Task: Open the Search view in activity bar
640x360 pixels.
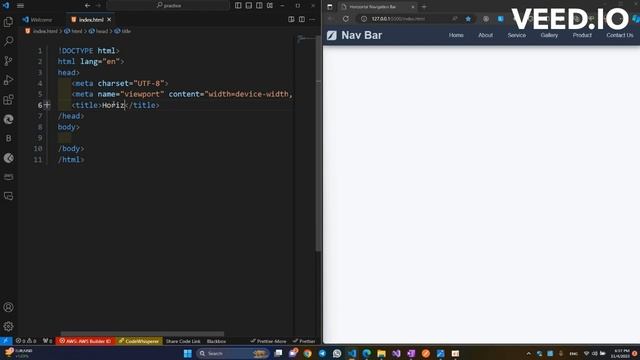Action: 8,41
